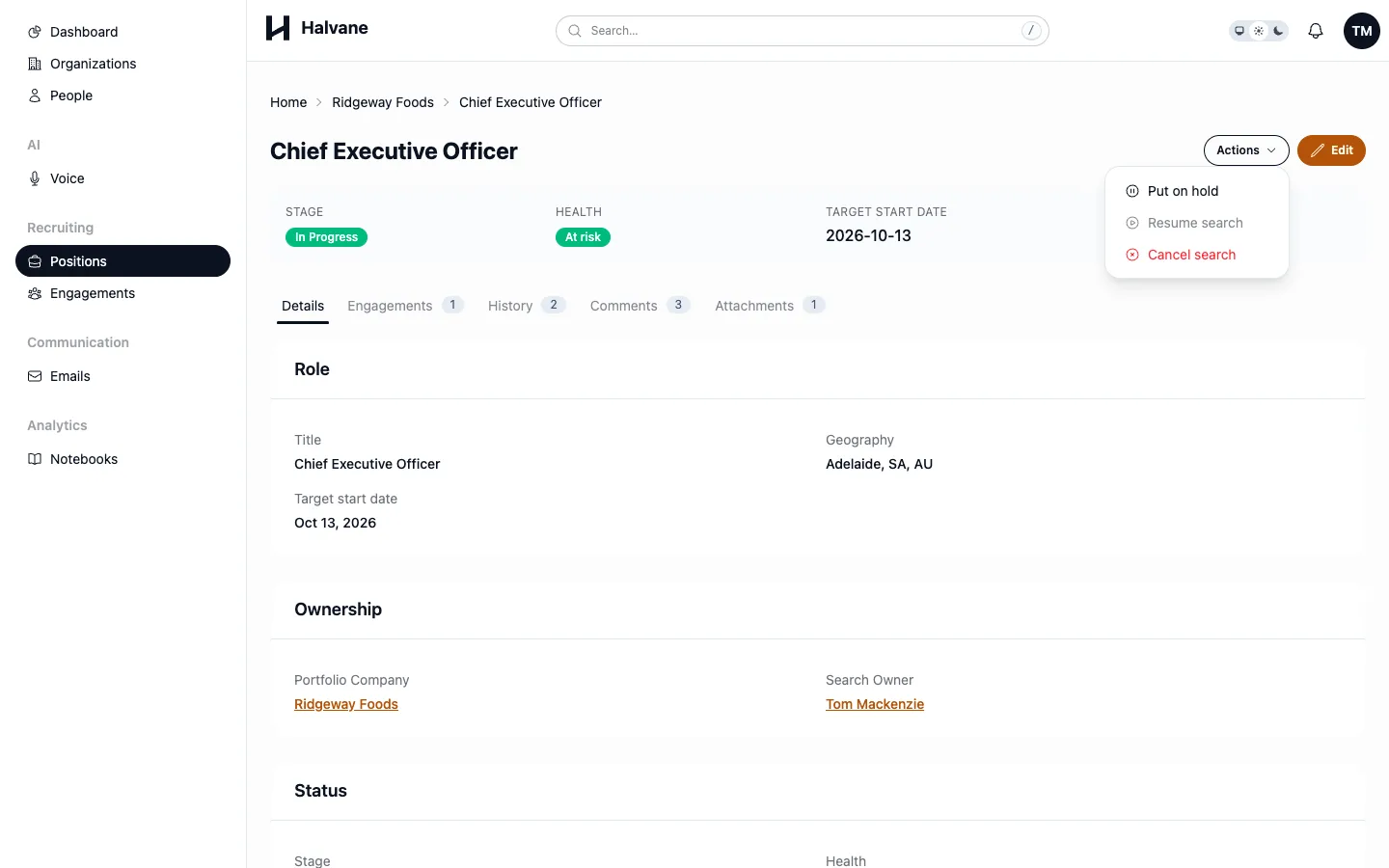
Task: Click the Halvane logo icon
Action: click(x=278, y=28)
